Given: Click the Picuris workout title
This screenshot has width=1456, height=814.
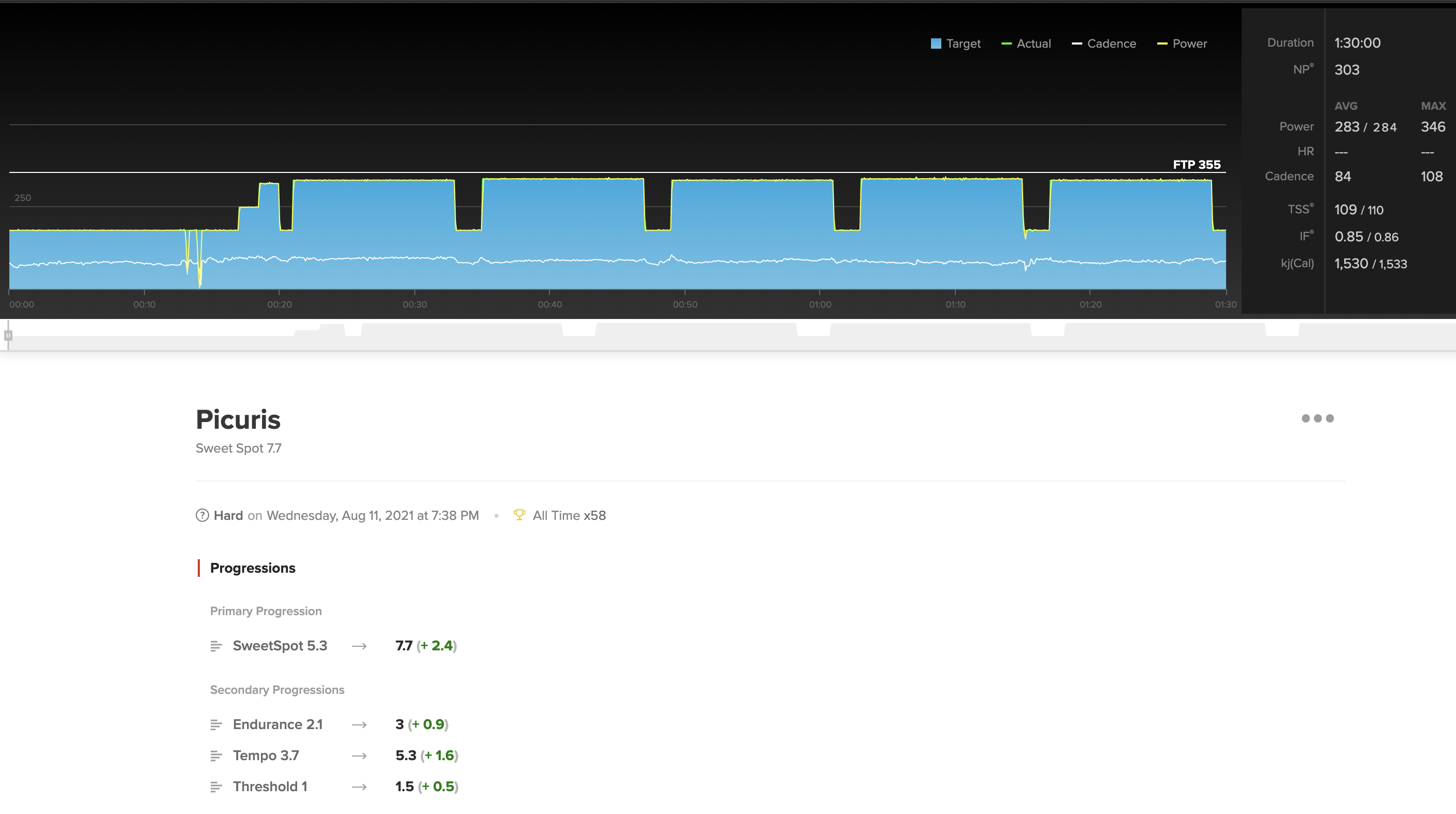Looking at the screenshot, I should pyautogui.click(x=238, y=419).
